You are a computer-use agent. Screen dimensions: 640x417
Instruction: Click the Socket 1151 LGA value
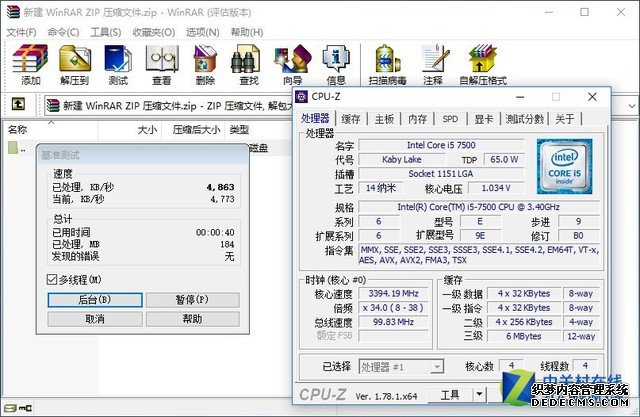click(x=441, y=174)
